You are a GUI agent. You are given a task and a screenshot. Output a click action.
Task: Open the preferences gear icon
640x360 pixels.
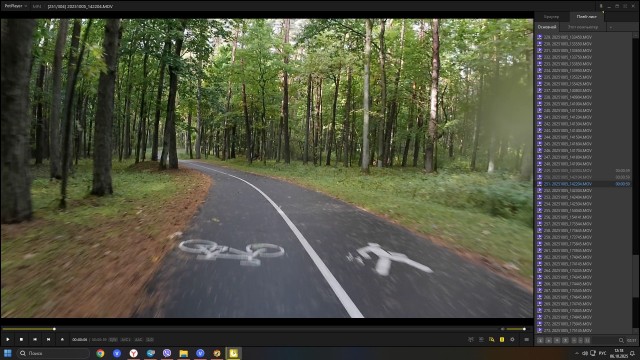point(512,340)
